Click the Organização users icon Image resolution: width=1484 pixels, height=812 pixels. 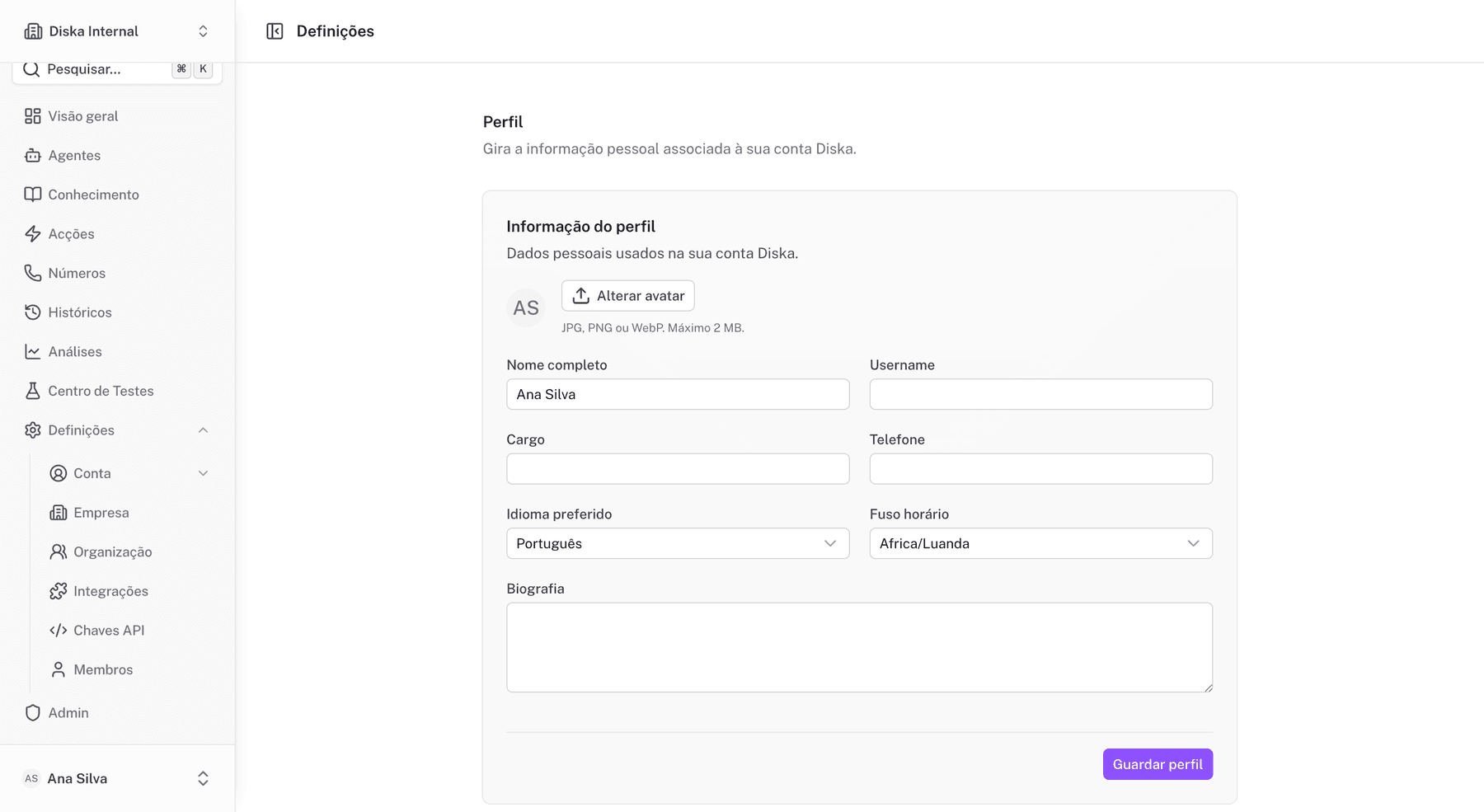[x=59, y=552]
